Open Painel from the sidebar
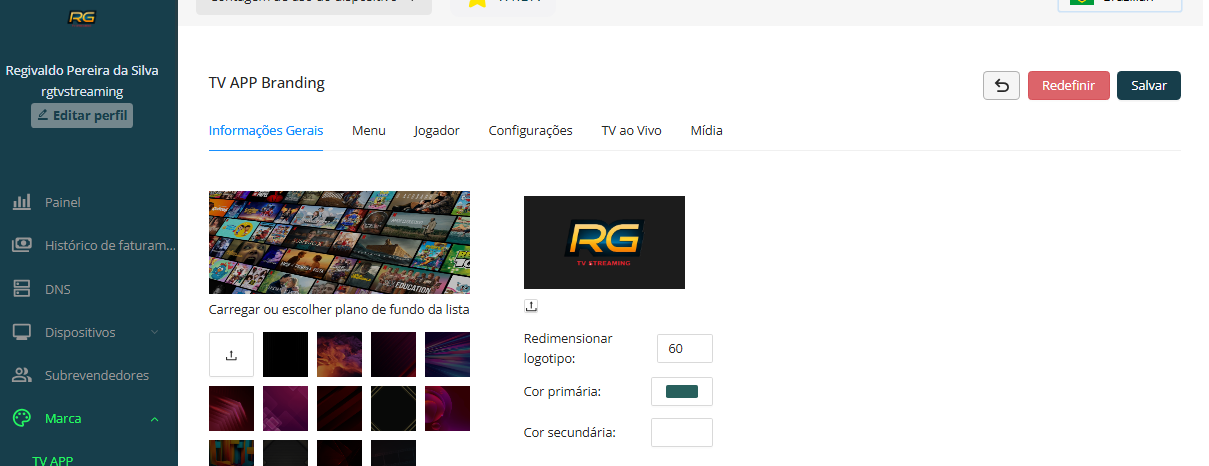This screenshot has height=466, width=1209. [x=62, y=202]
